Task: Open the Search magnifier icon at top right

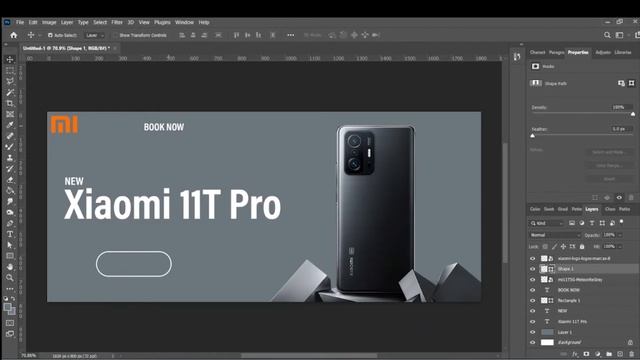Action: click(x=607, y=35)
